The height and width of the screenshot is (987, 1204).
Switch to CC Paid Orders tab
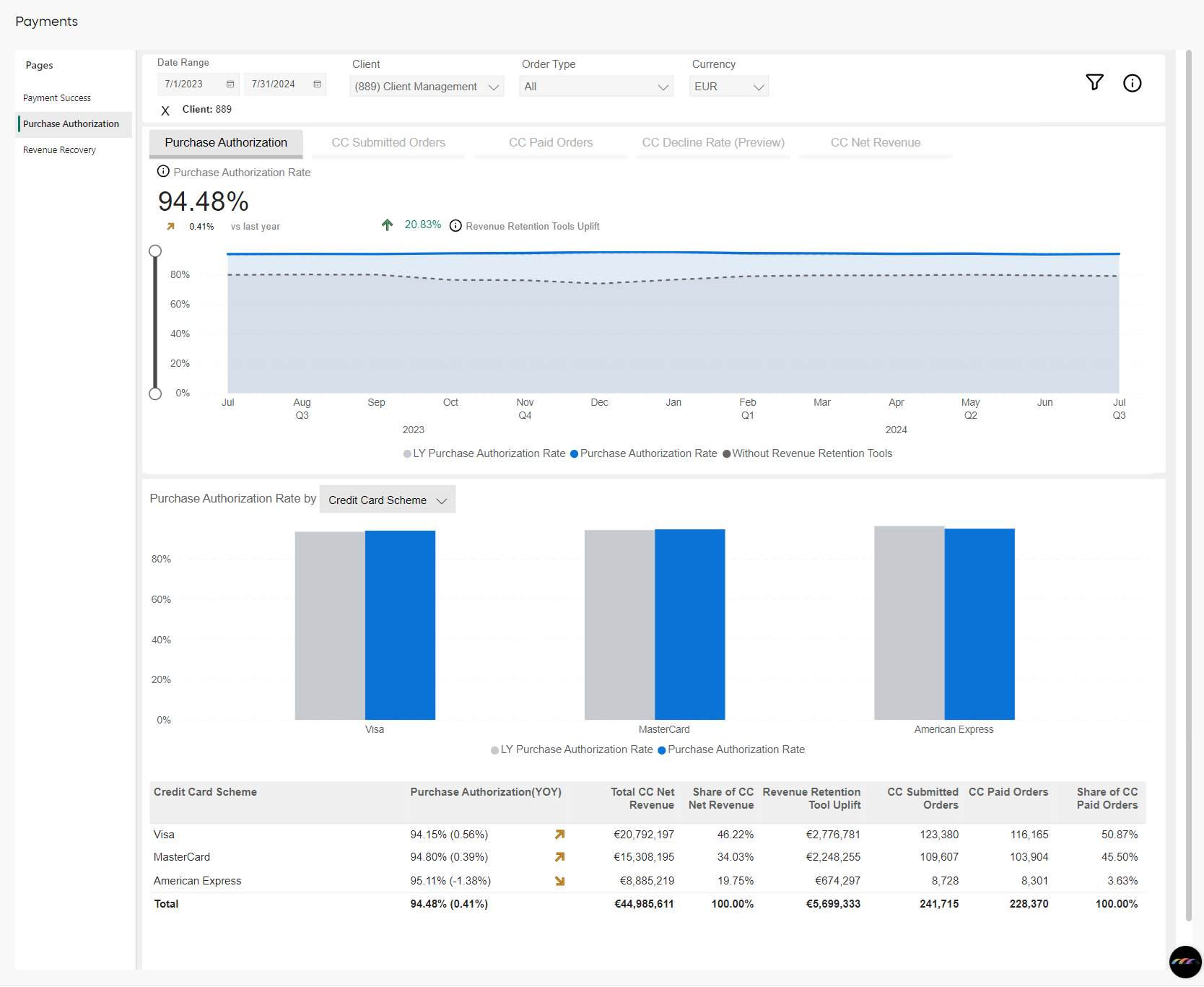[551, 143]
